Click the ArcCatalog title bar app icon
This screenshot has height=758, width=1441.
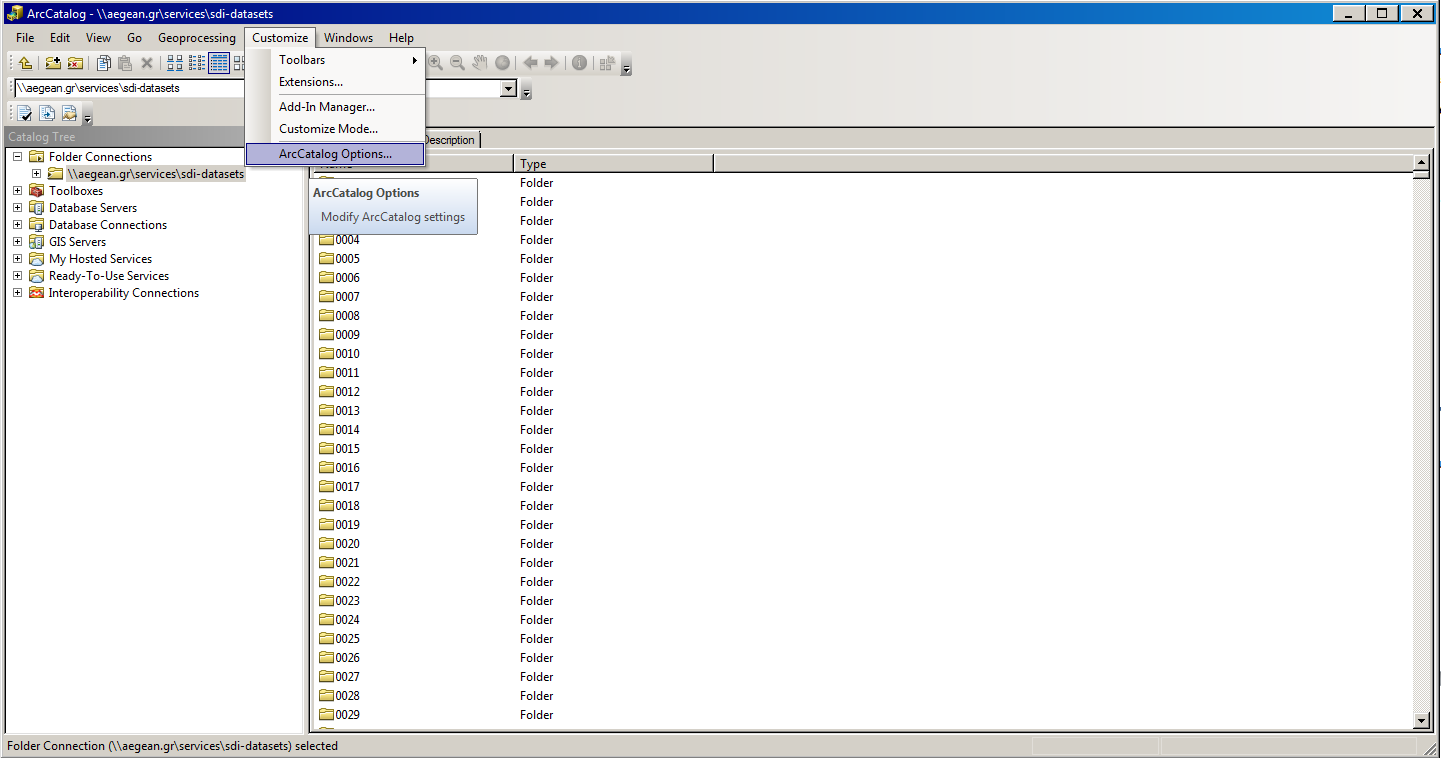[15, 13]
